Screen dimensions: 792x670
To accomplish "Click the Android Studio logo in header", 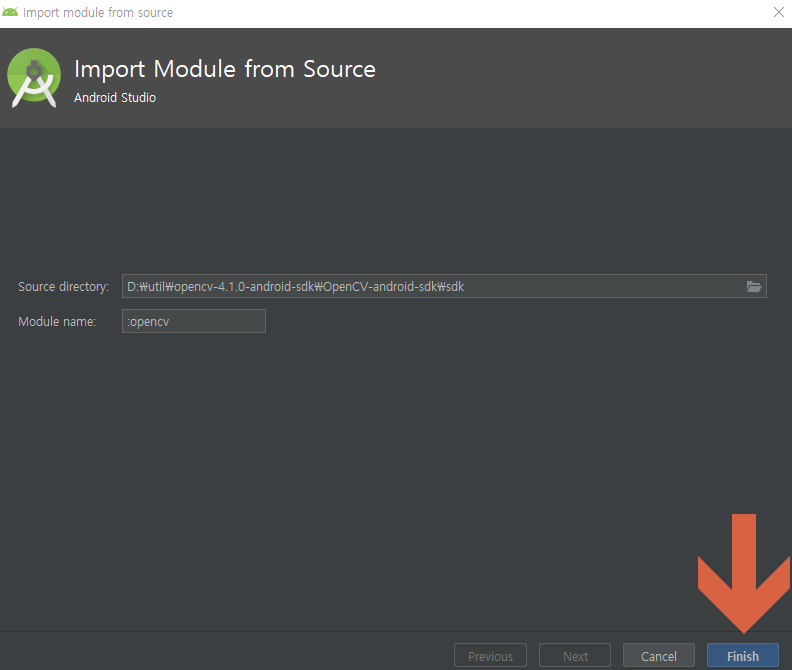I will [x=34, y=77].
